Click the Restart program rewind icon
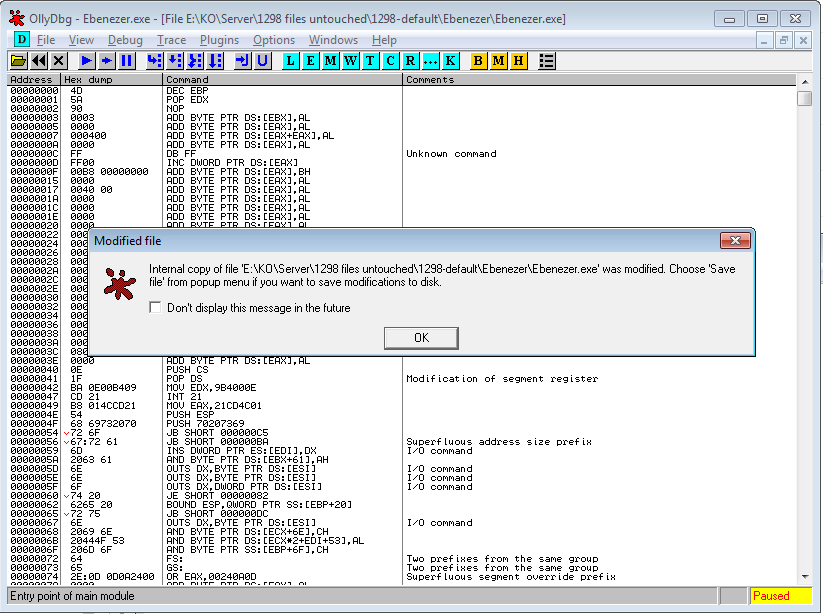823x614 pixels. point(38,61)
